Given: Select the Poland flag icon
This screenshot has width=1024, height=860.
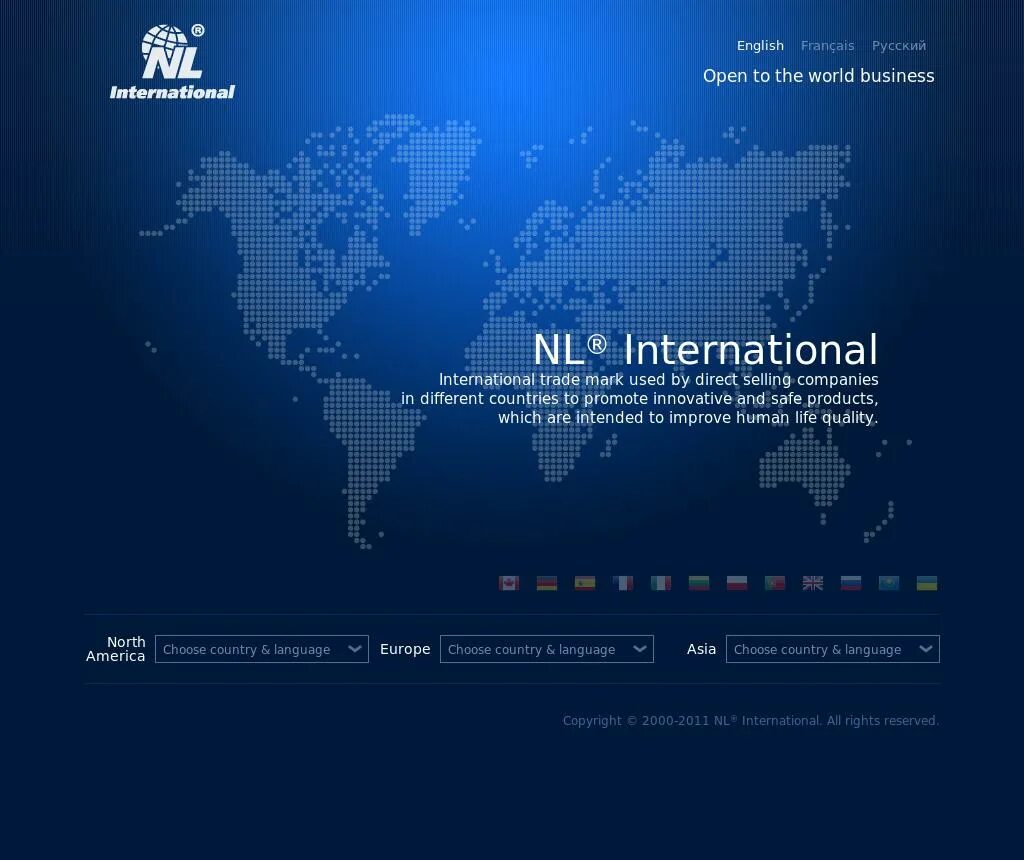Looking at the screenshot, I should pyautogui.click(x=737, y=583).
